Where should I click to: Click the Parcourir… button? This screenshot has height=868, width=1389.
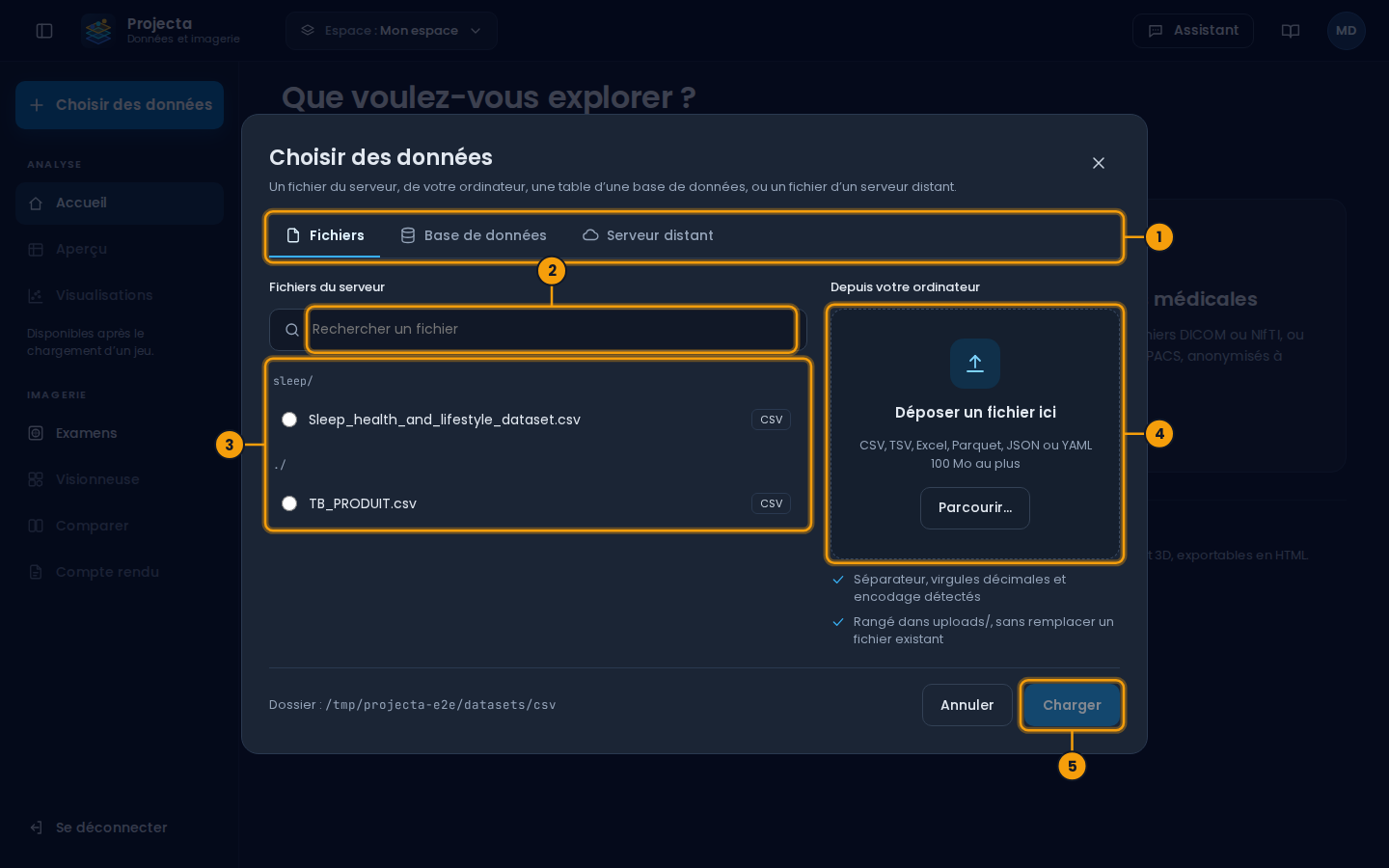975,508
